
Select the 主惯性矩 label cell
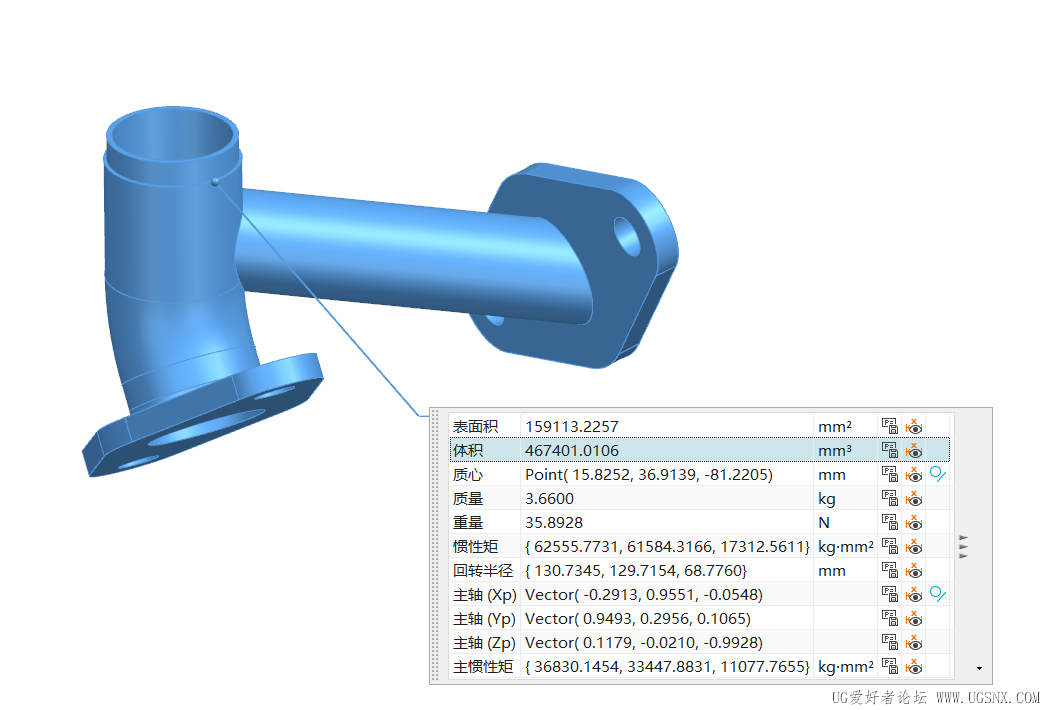tap(485, 666)
